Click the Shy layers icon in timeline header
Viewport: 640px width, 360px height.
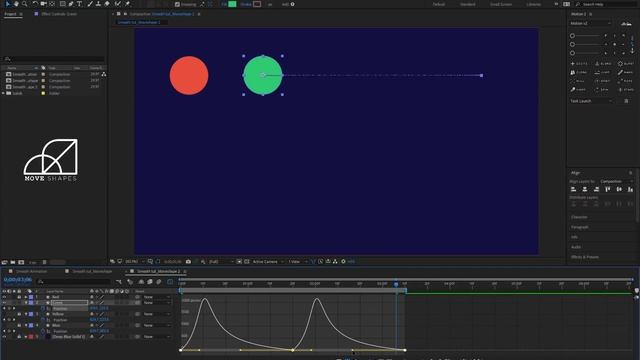click(141, 281)
